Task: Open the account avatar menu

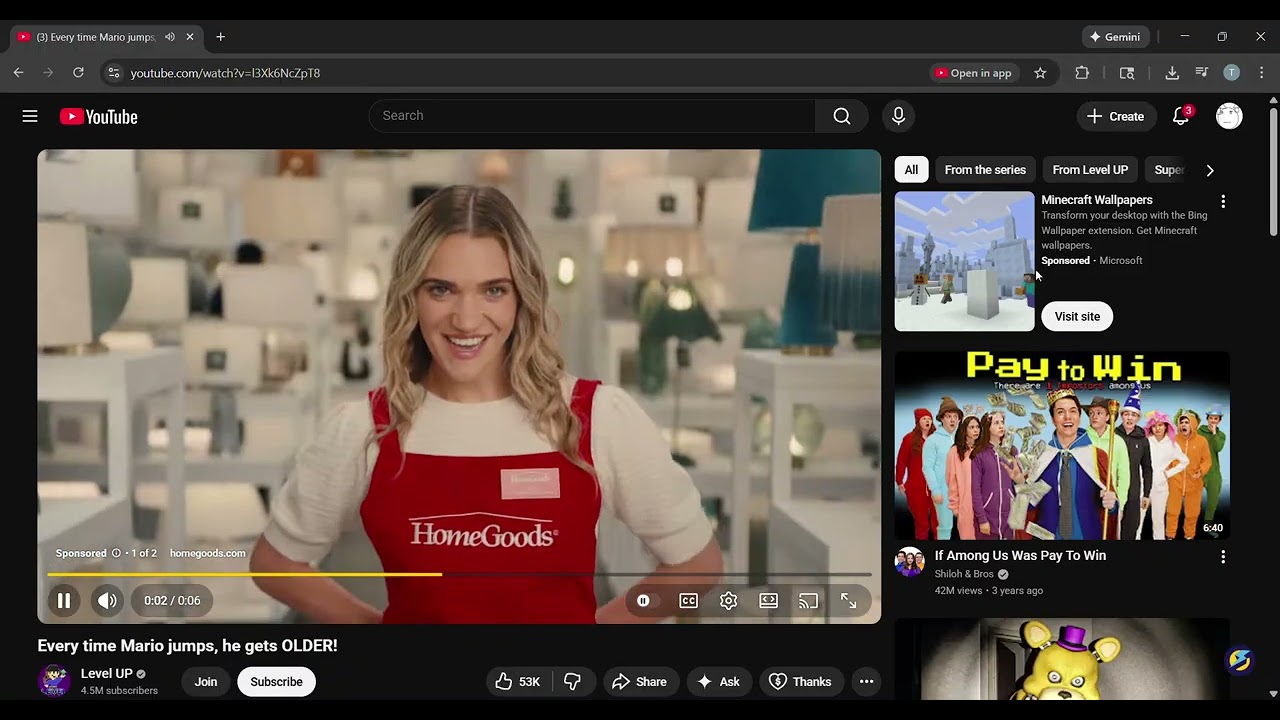Action: tap(1229, 116)
